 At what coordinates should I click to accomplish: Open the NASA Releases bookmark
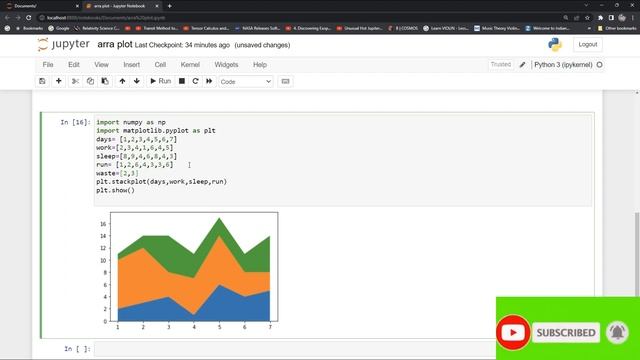(258, 29)
